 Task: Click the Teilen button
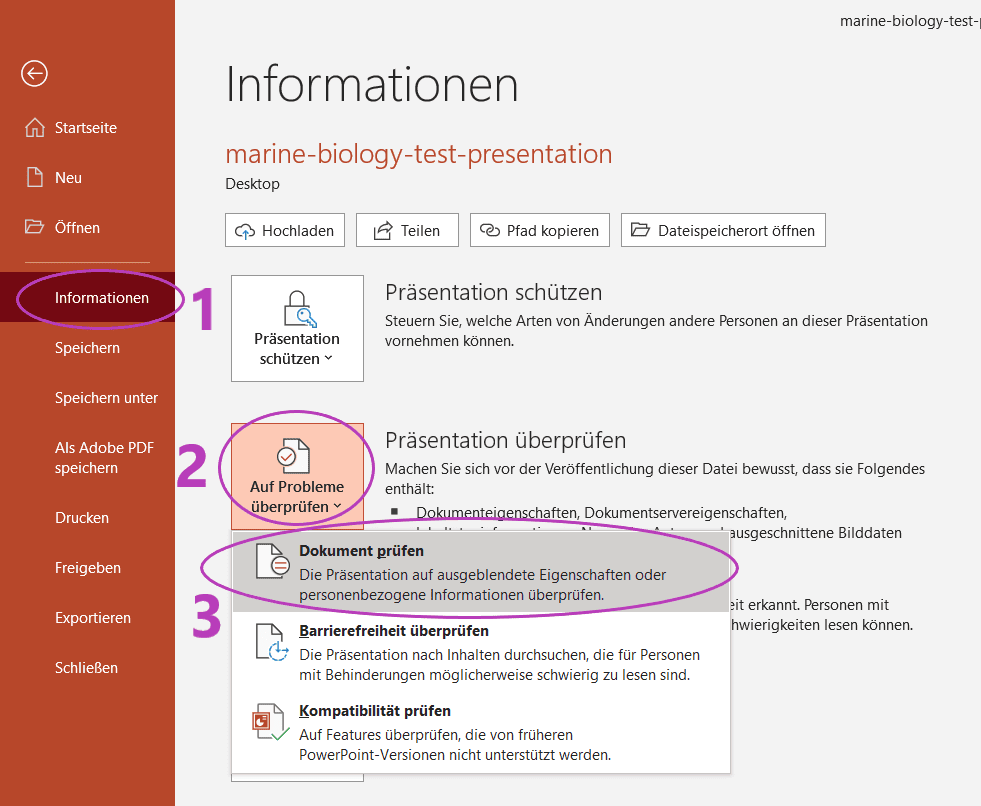click(x=407, y=230)
